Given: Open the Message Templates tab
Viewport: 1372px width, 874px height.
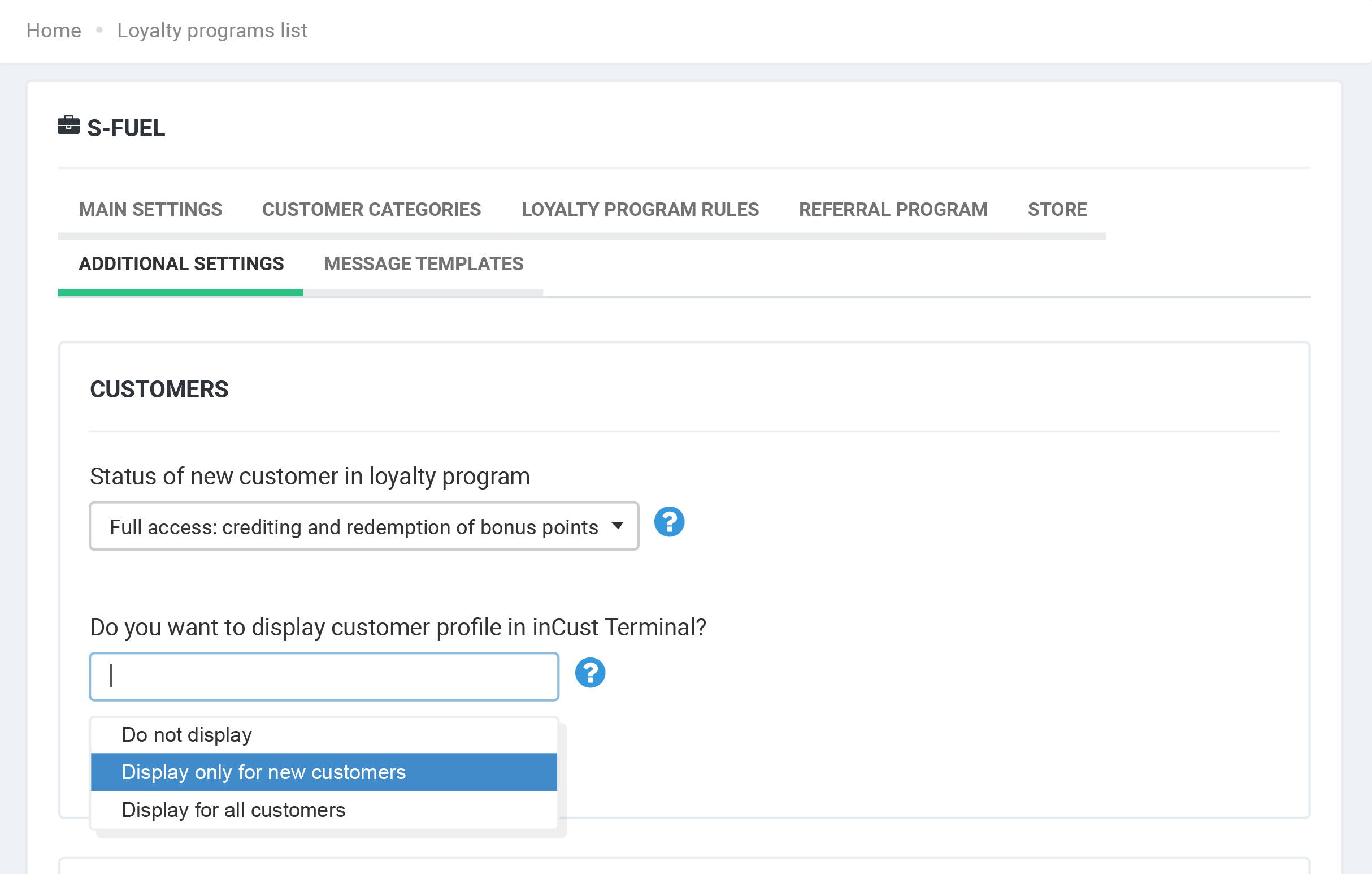Looking at the screenshot, I should (x=423, y=264).
